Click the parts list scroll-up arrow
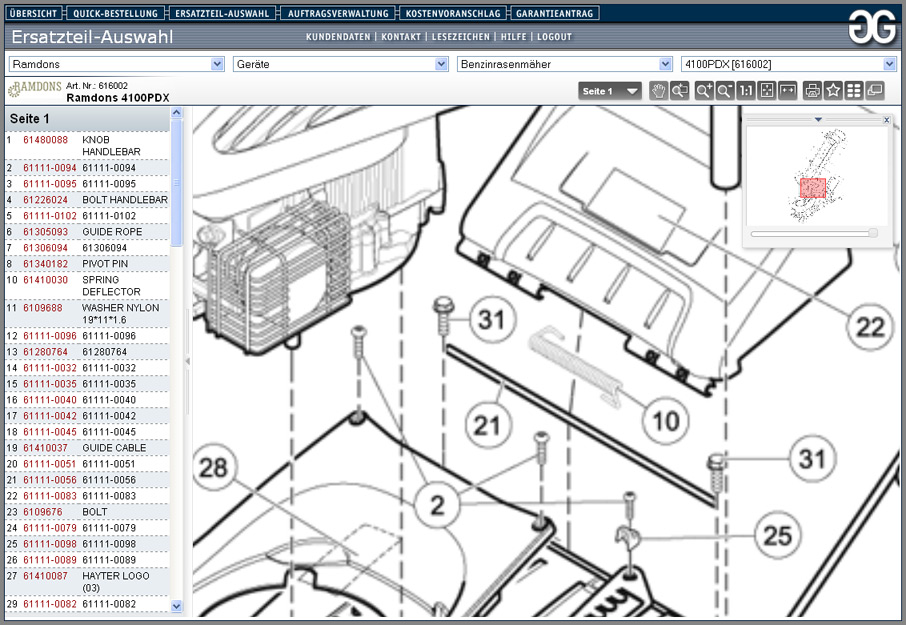The height and width of the screenshot is (625, 906). click(177, 113)
